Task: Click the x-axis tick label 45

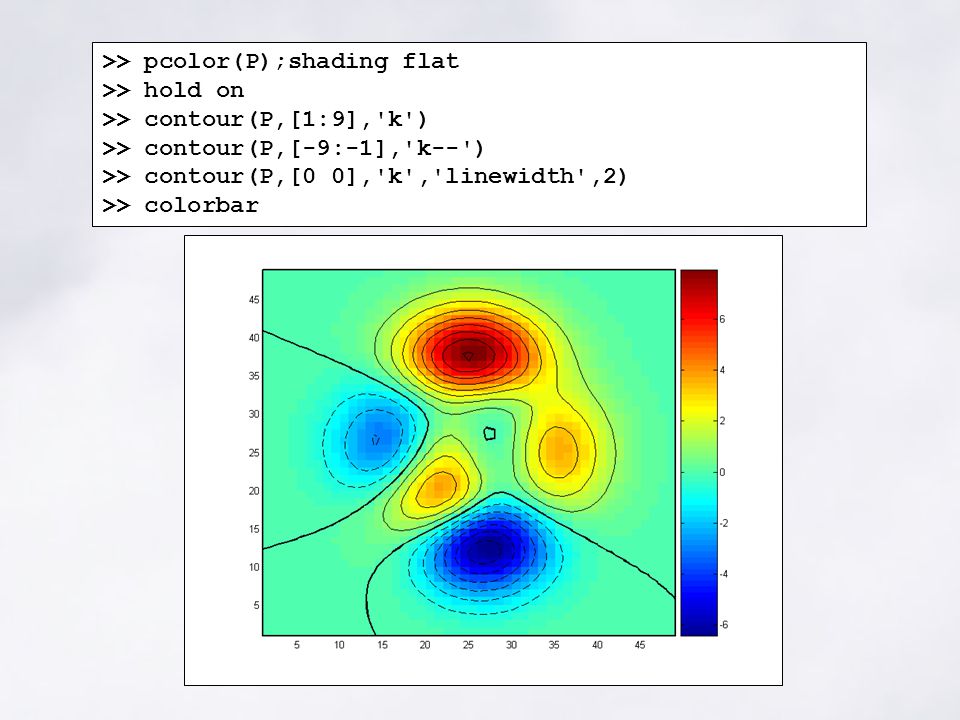Action: coord(640,645)
